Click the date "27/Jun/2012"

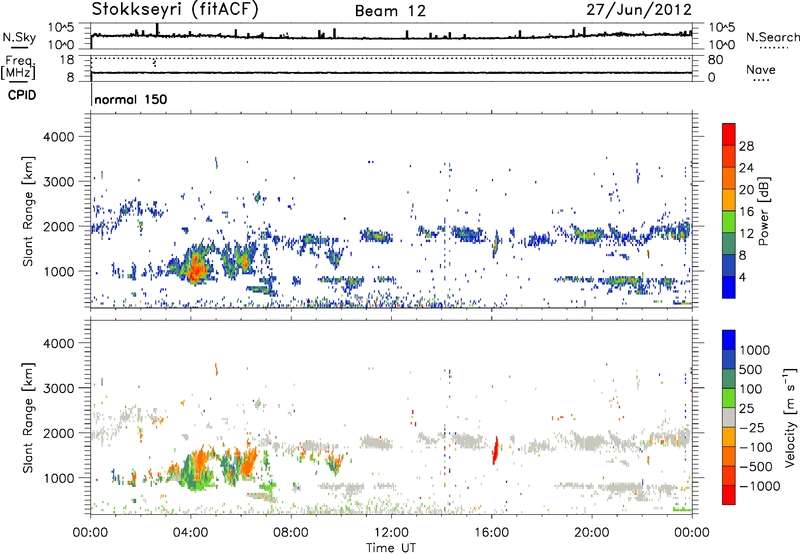pos(639,9)
